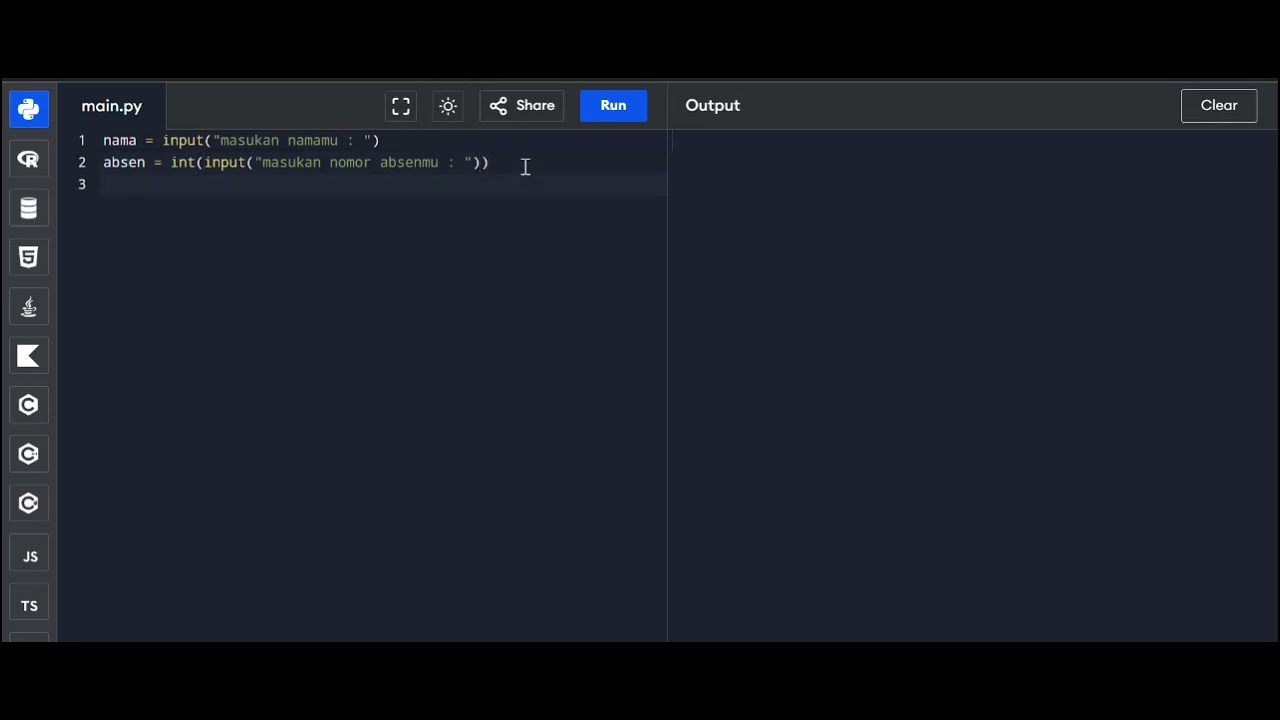The image size is (1280, 720).
Task: Click line number 1 in the gutter
Action: click(82, 141)
